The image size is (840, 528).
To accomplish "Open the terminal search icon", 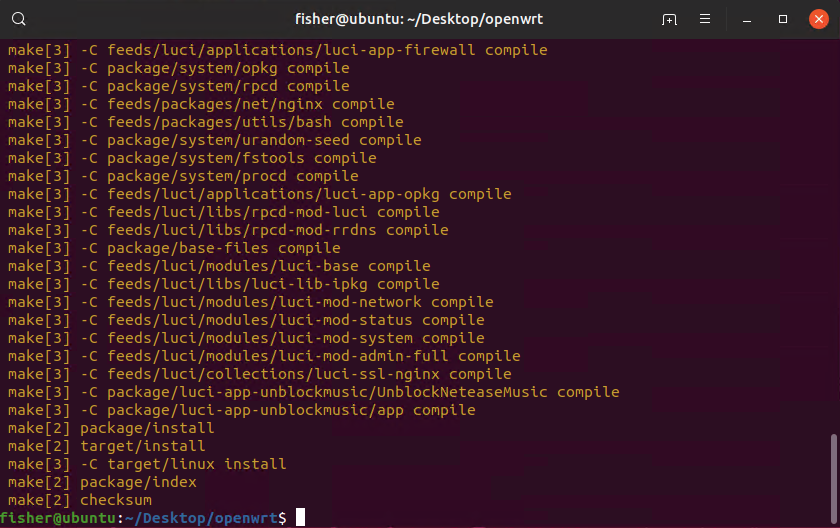I will click(19, 19).
